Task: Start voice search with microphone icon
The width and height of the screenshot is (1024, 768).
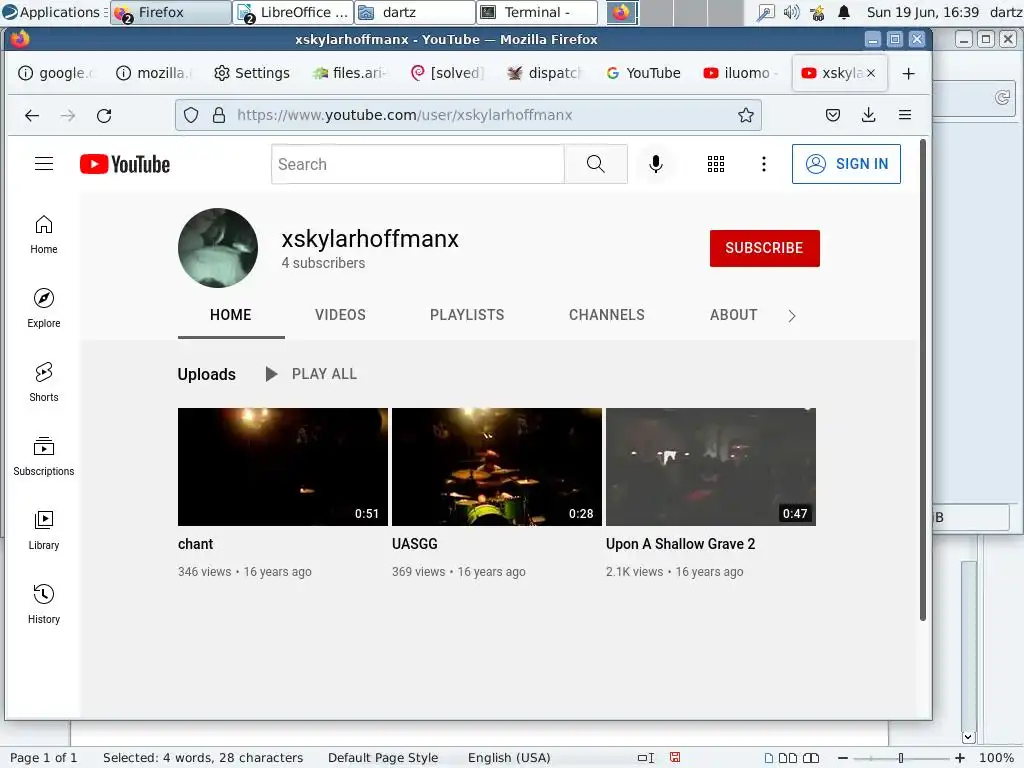Action: [x=656, y=164]
